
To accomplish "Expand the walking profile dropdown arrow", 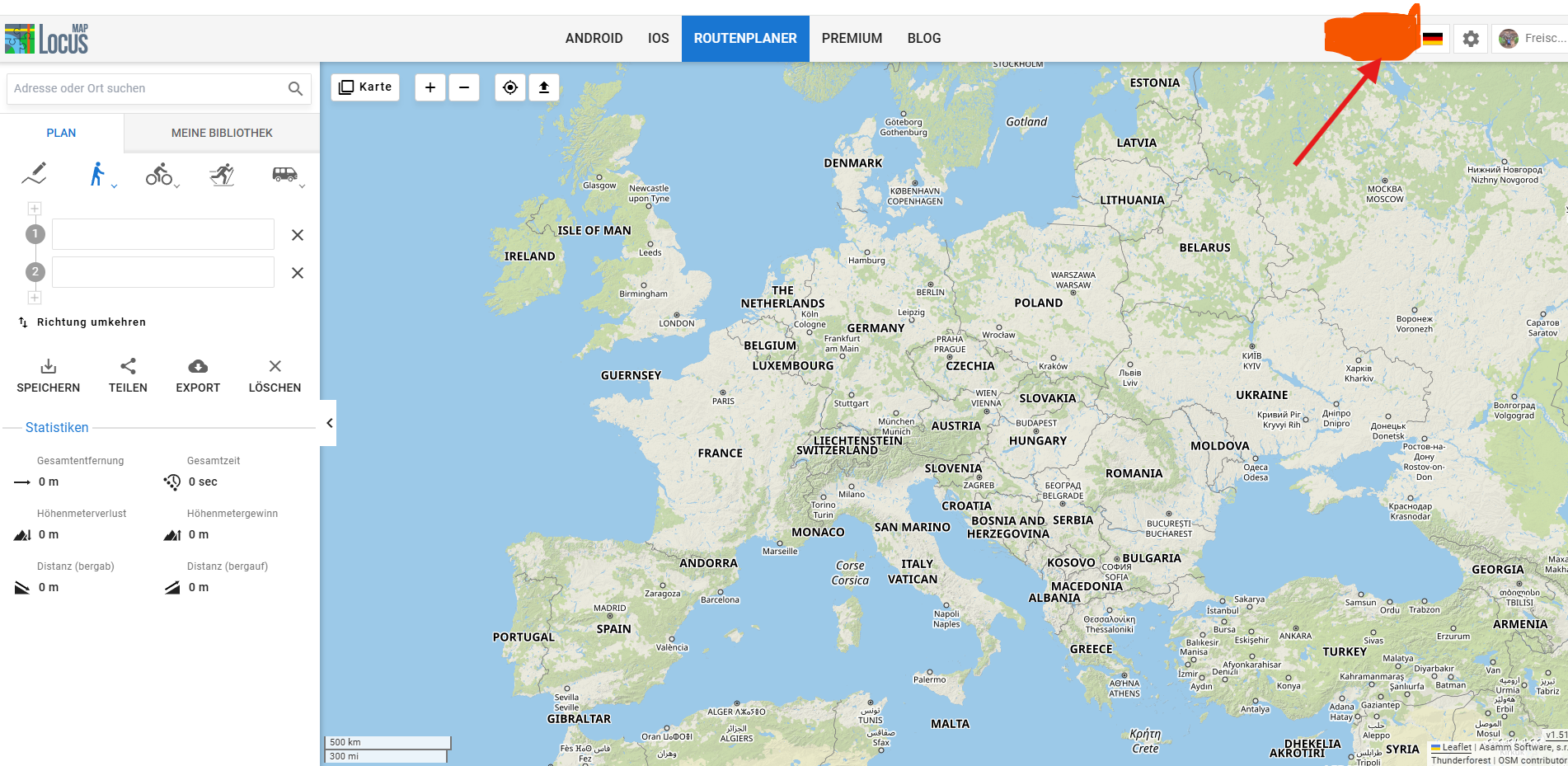I will click(114, 186).
